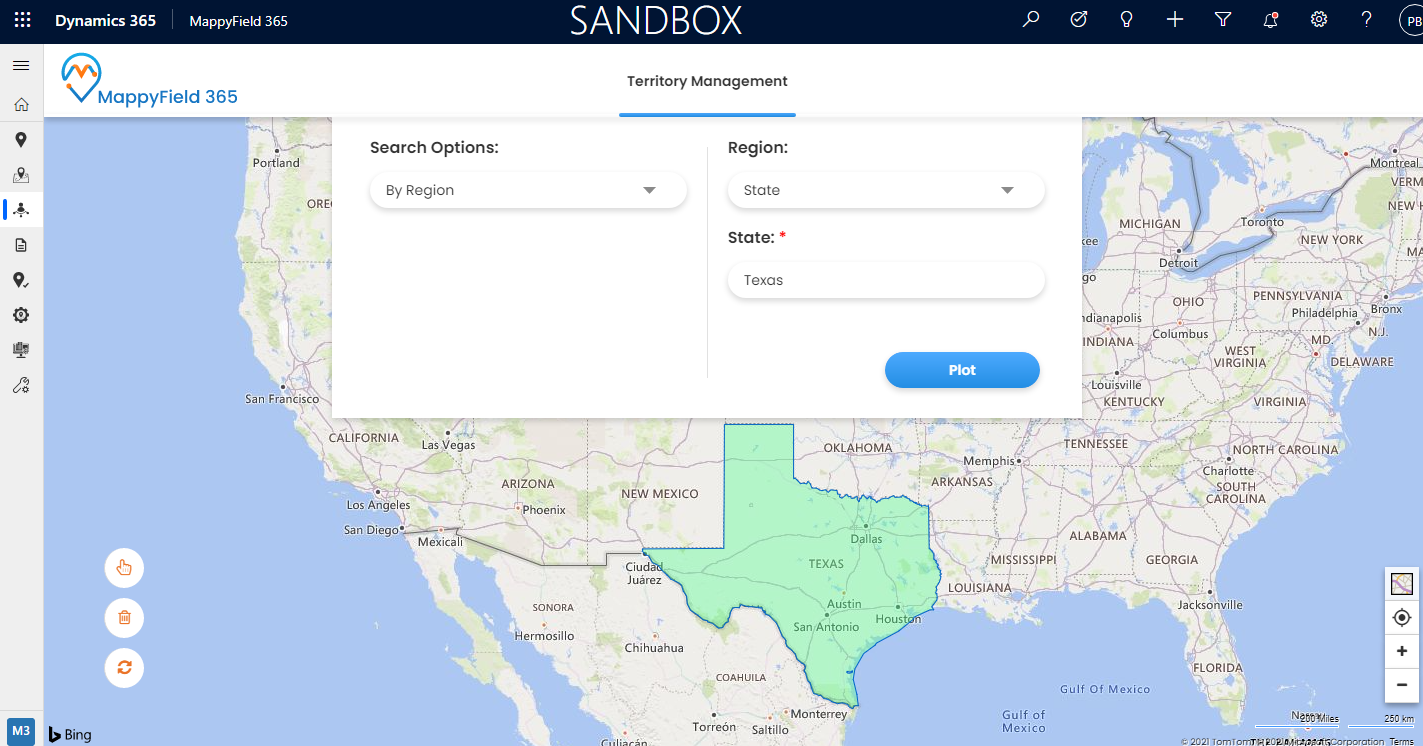This screenshot has height=746, width=1423.
Task: Click the hand pointer tool on map
Action: pyautogui.click(x=124, y=568)
